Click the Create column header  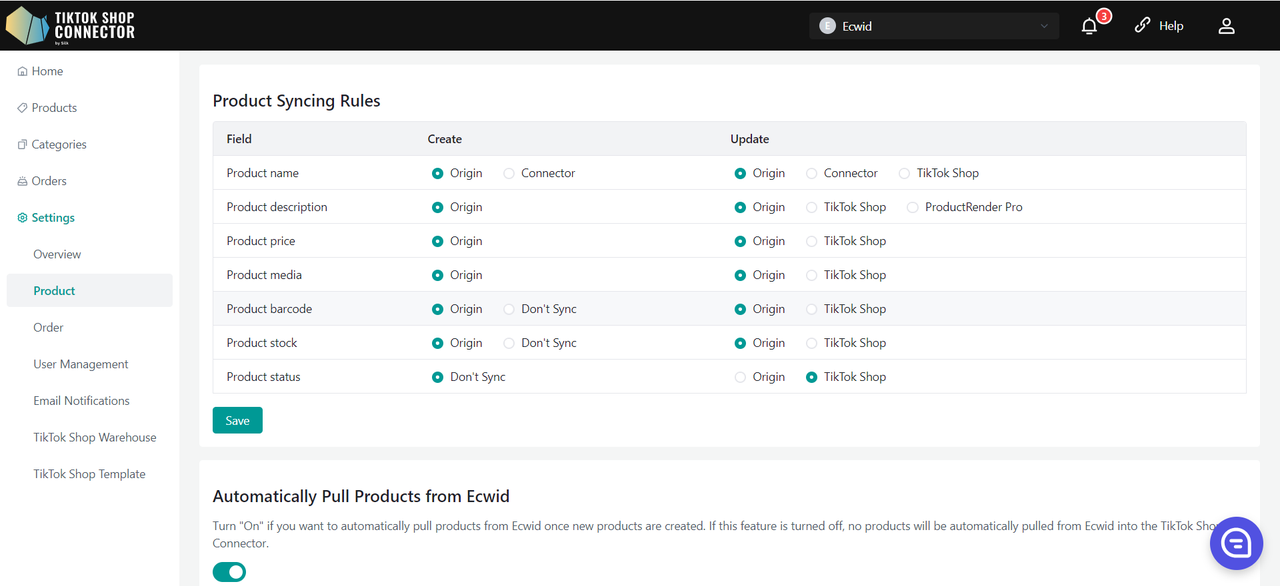(445, 139)
